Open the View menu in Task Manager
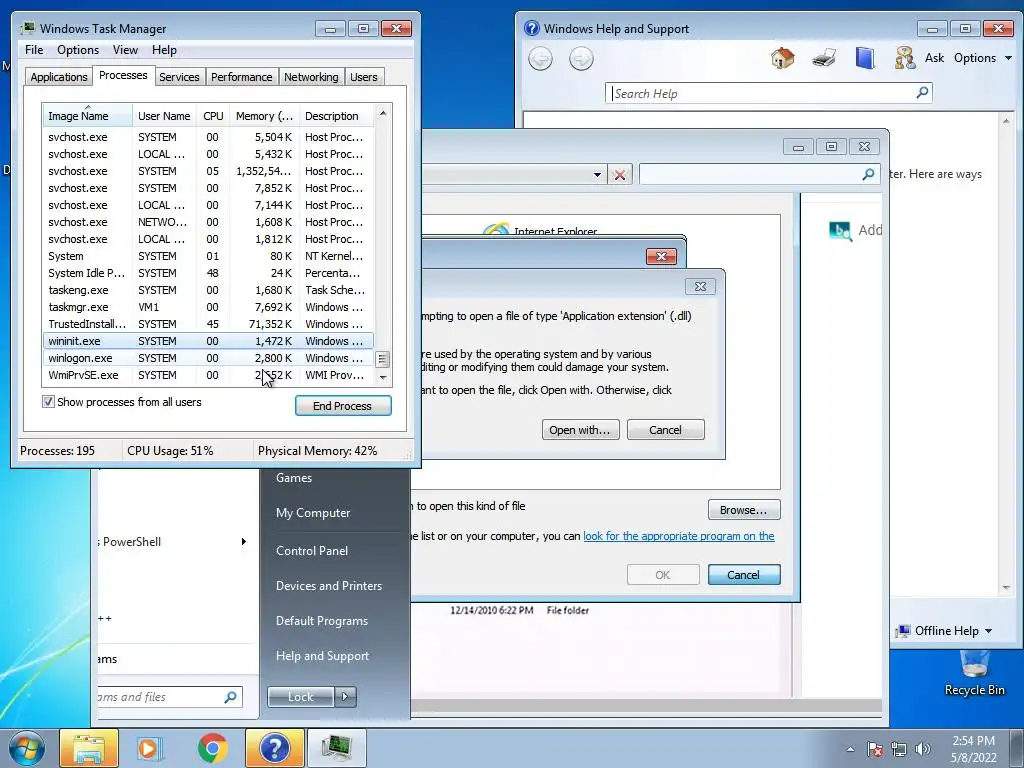The image size is (1024, 768). click(125, 50)
